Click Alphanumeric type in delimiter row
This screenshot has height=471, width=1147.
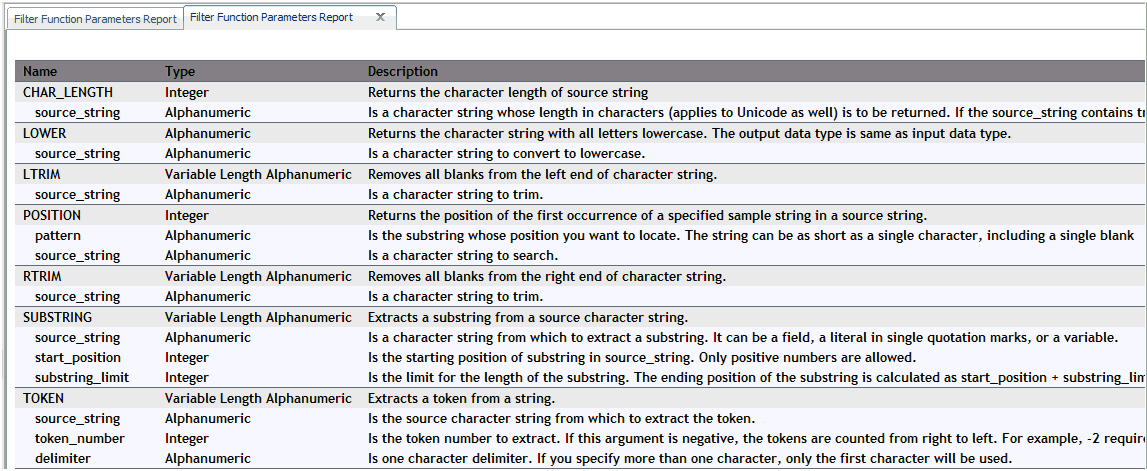coord(207,459)
